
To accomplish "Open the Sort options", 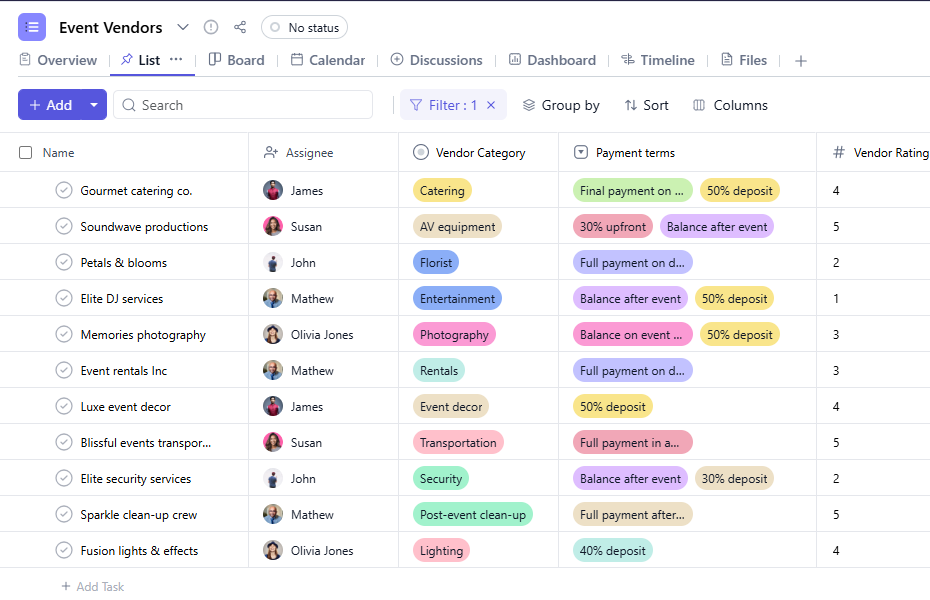I will point(646,105).
